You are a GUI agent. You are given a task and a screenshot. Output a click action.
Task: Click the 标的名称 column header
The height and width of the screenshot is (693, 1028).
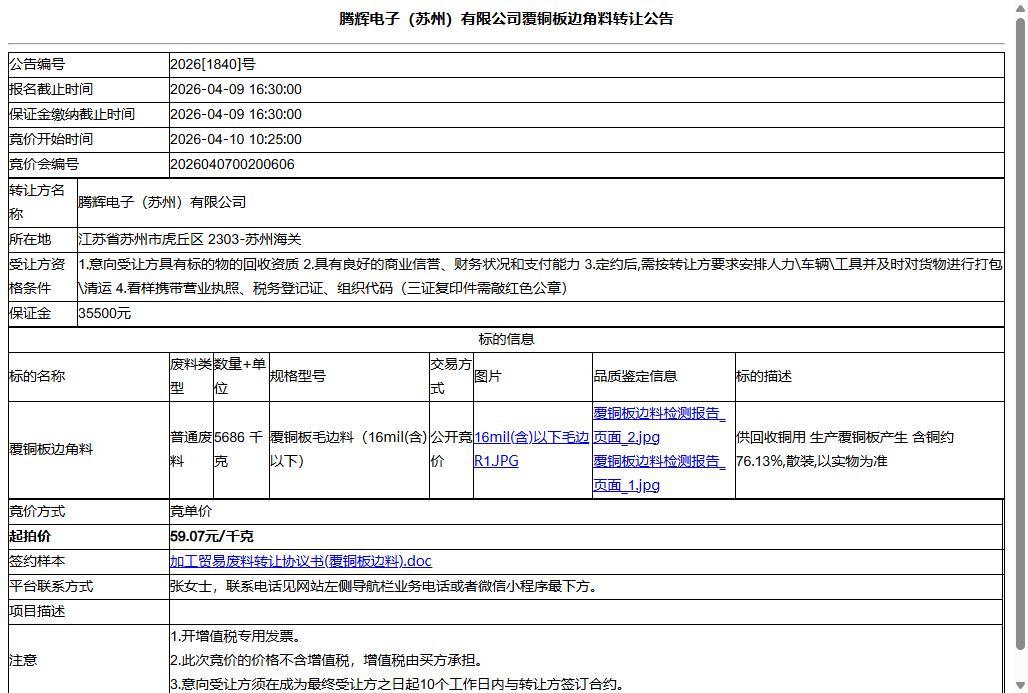89,377
